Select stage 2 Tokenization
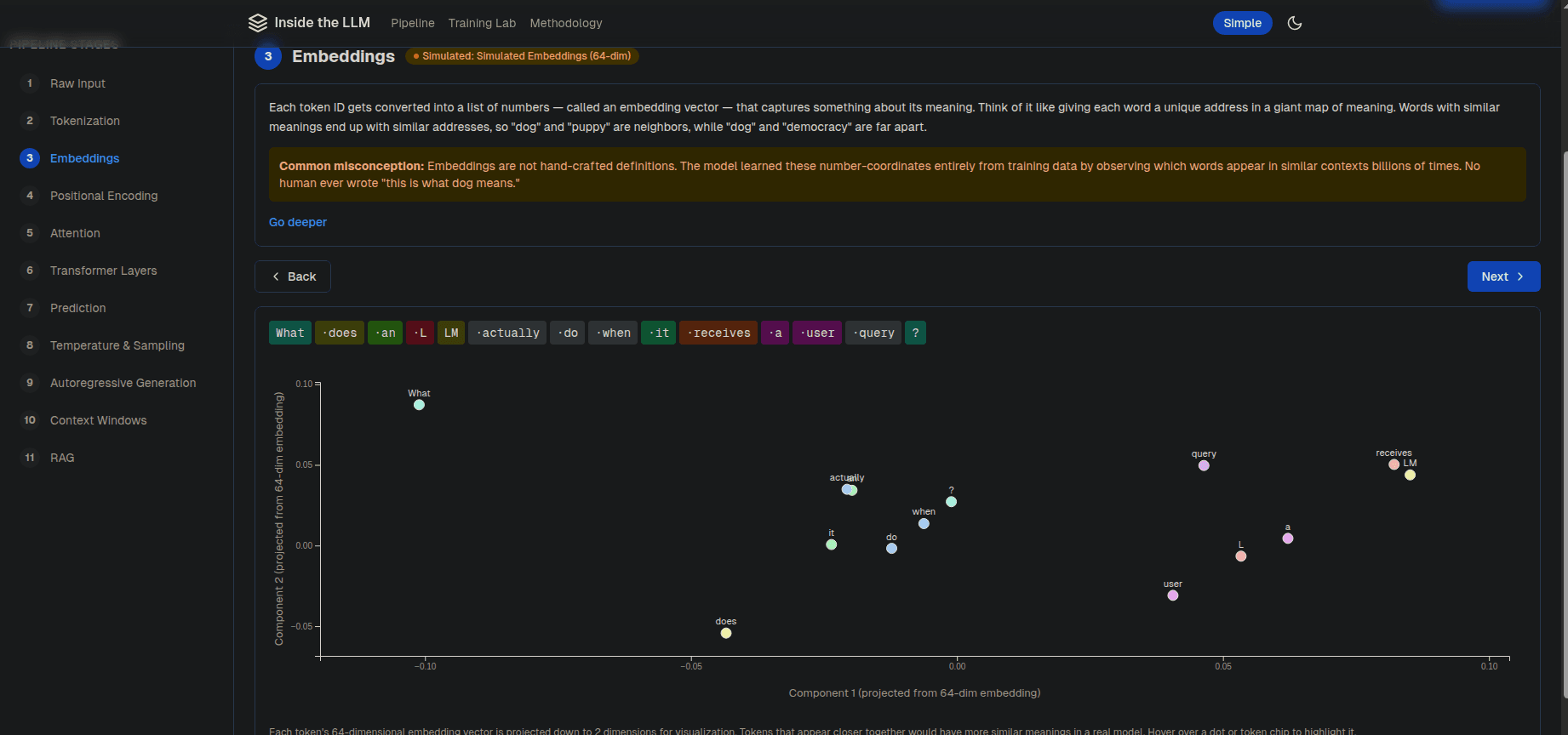Image resolution: width=1568 pixels, height=735 pixels. [117, 121]
